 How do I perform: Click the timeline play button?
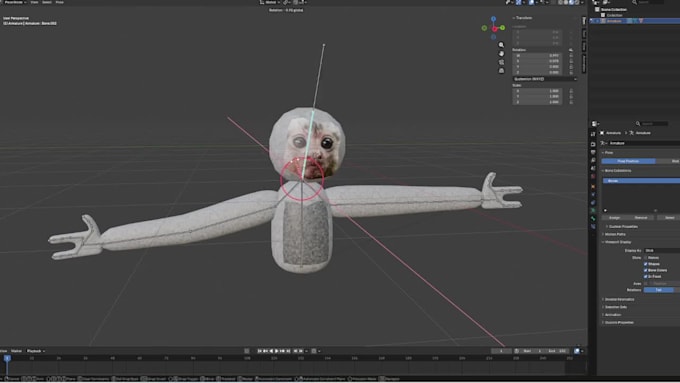pos(277,351)
